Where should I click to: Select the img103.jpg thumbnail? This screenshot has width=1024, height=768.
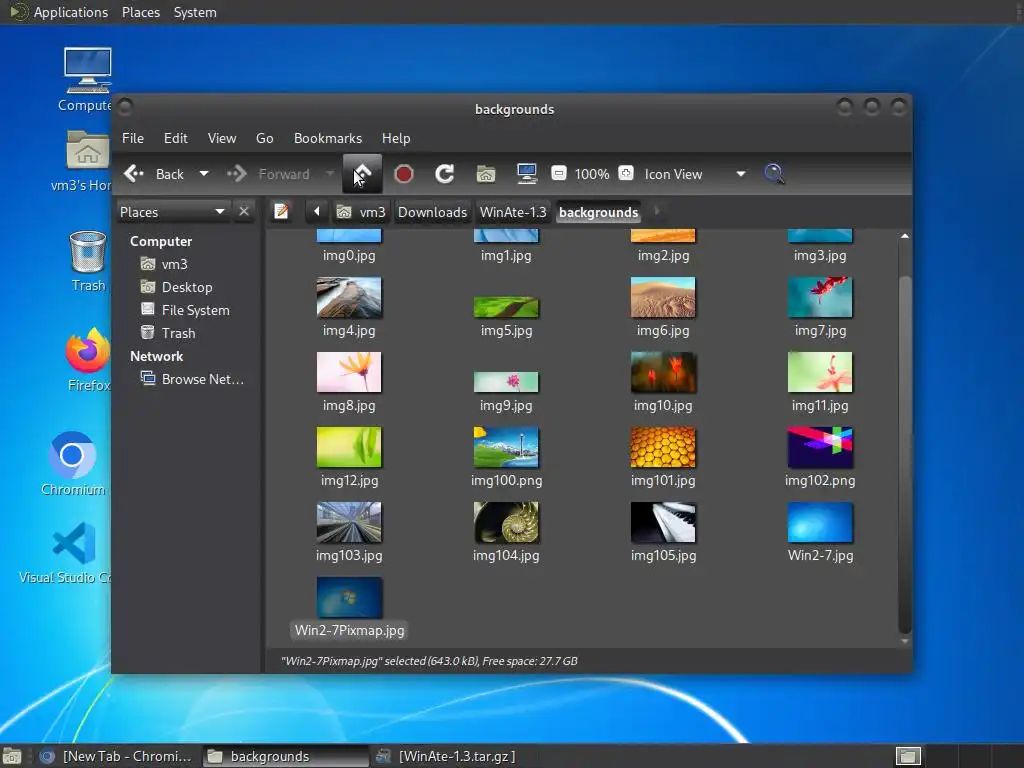pos(349,522)
